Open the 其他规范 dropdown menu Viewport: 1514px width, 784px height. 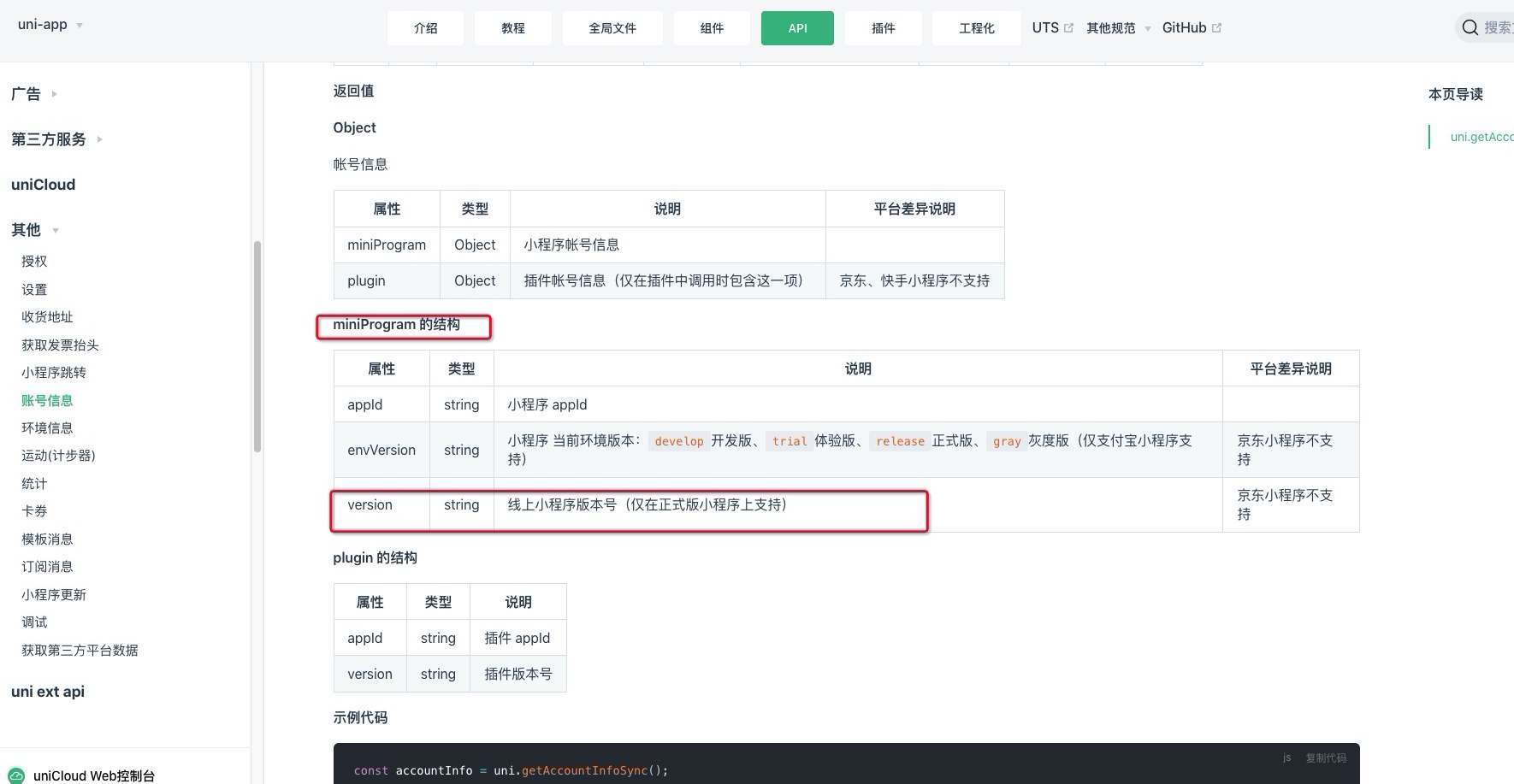pos(1118,28)
